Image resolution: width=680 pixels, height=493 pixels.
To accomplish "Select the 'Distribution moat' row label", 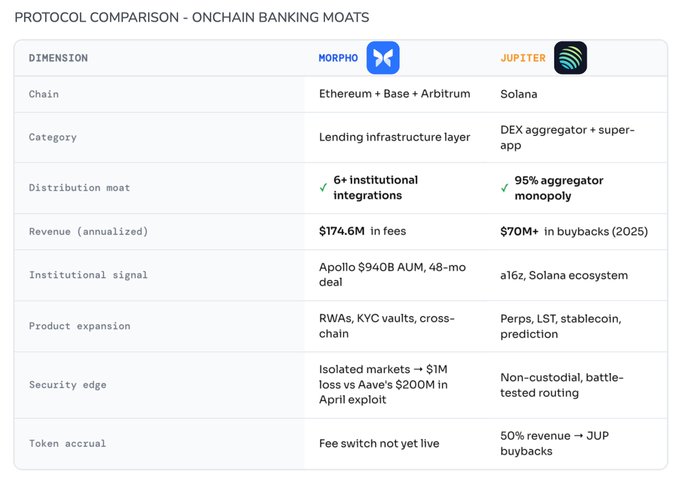I will click(79, 188).
